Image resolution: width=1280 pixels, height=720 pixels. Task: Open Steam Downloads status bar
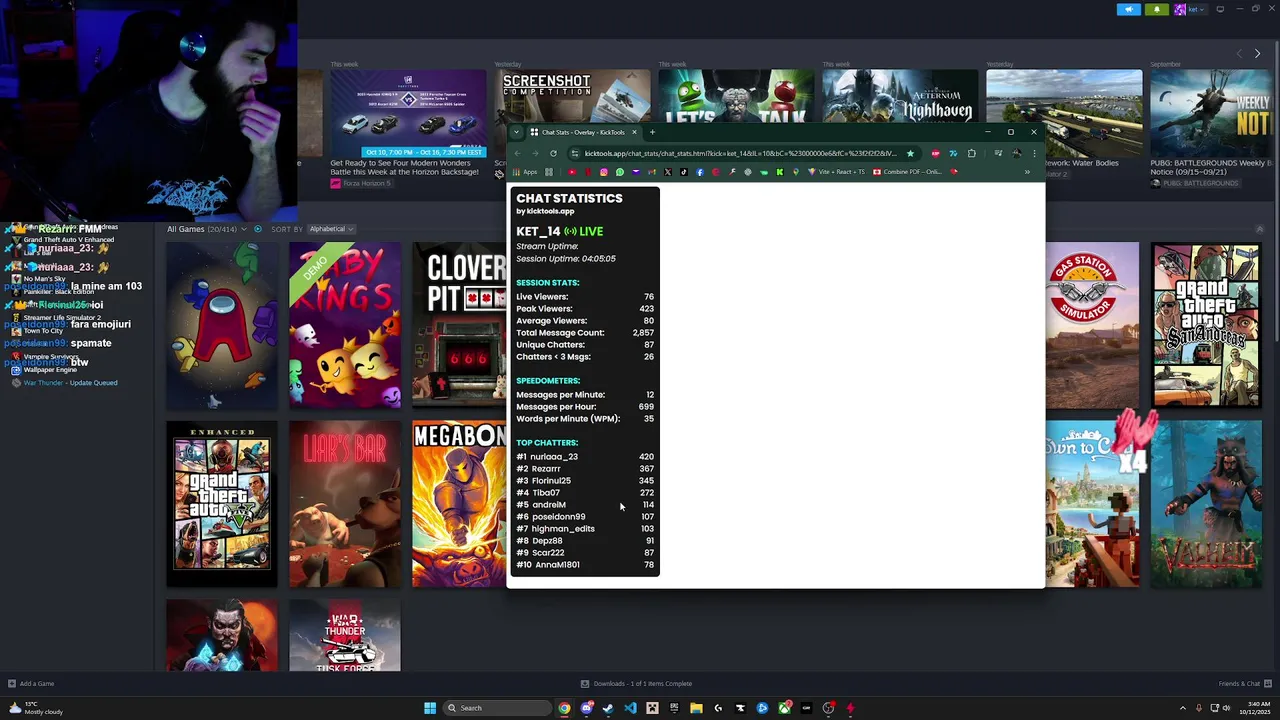636,684
